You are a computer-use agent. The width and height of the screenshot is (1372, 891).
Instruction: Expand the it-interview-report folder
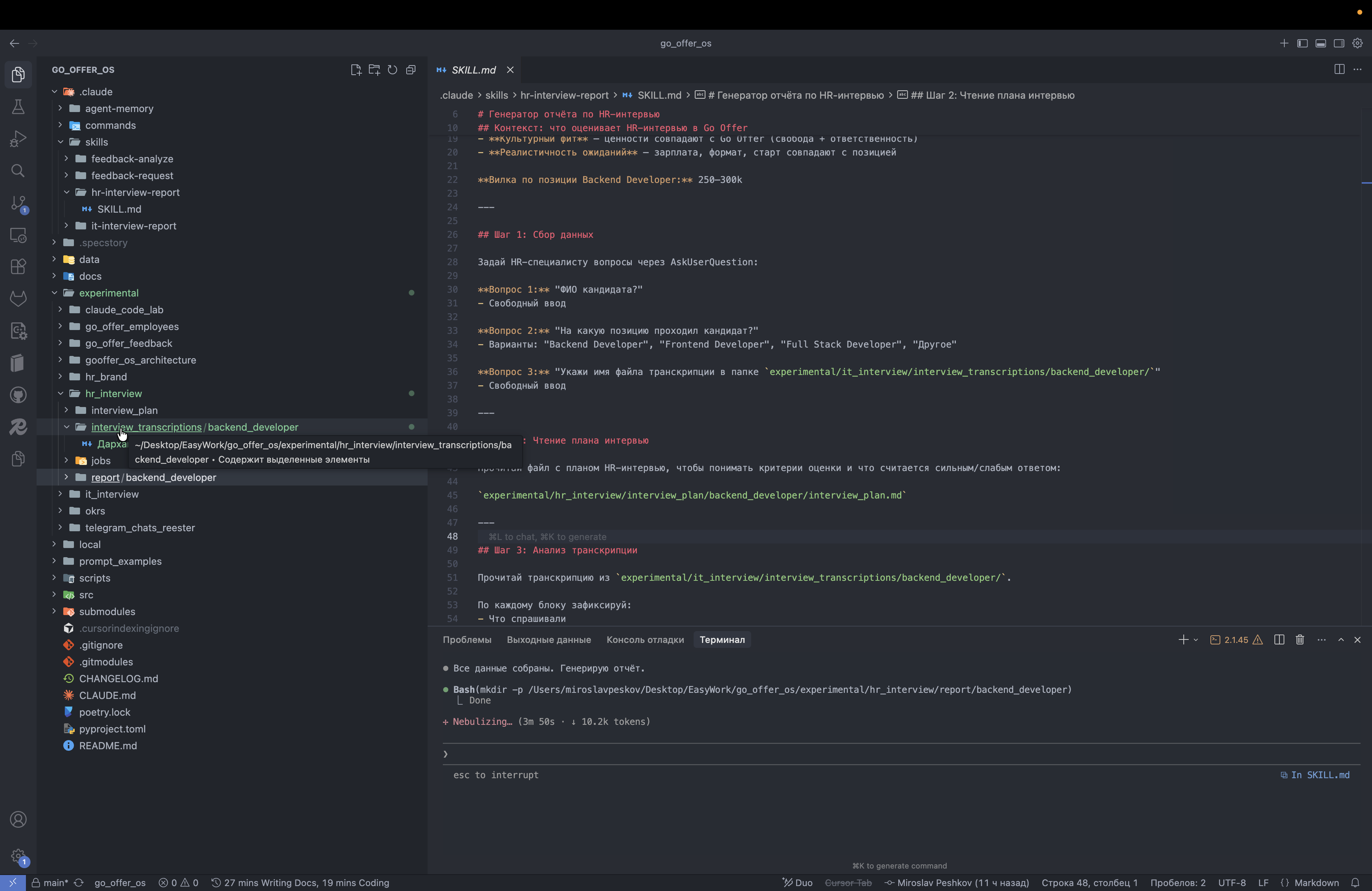click(x=134, y=226)
